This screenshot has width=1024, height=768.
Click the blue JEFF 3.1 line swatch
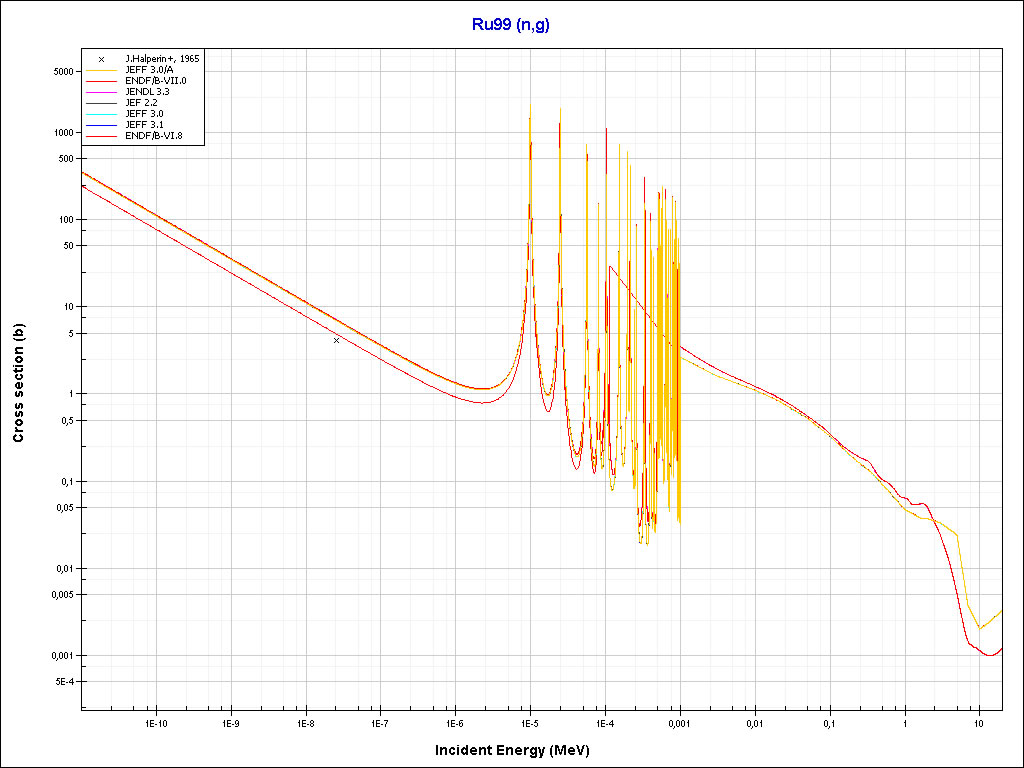point(101,124)
